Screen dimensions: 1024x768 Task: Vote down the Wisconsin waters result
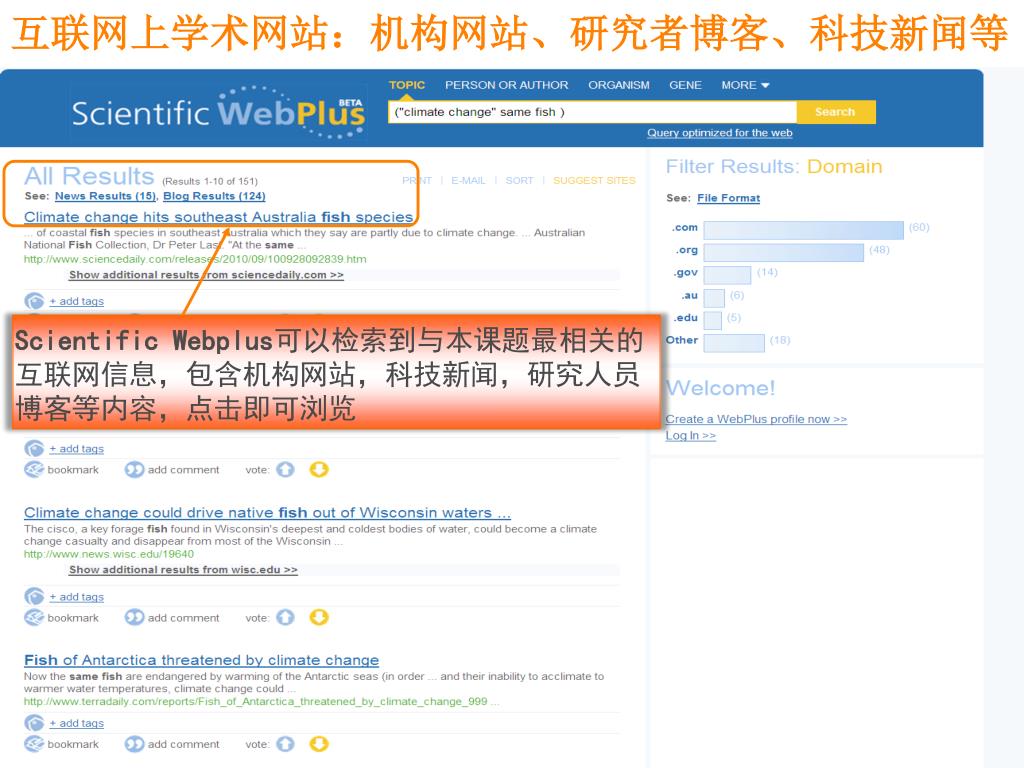click(x=319, y=617)
